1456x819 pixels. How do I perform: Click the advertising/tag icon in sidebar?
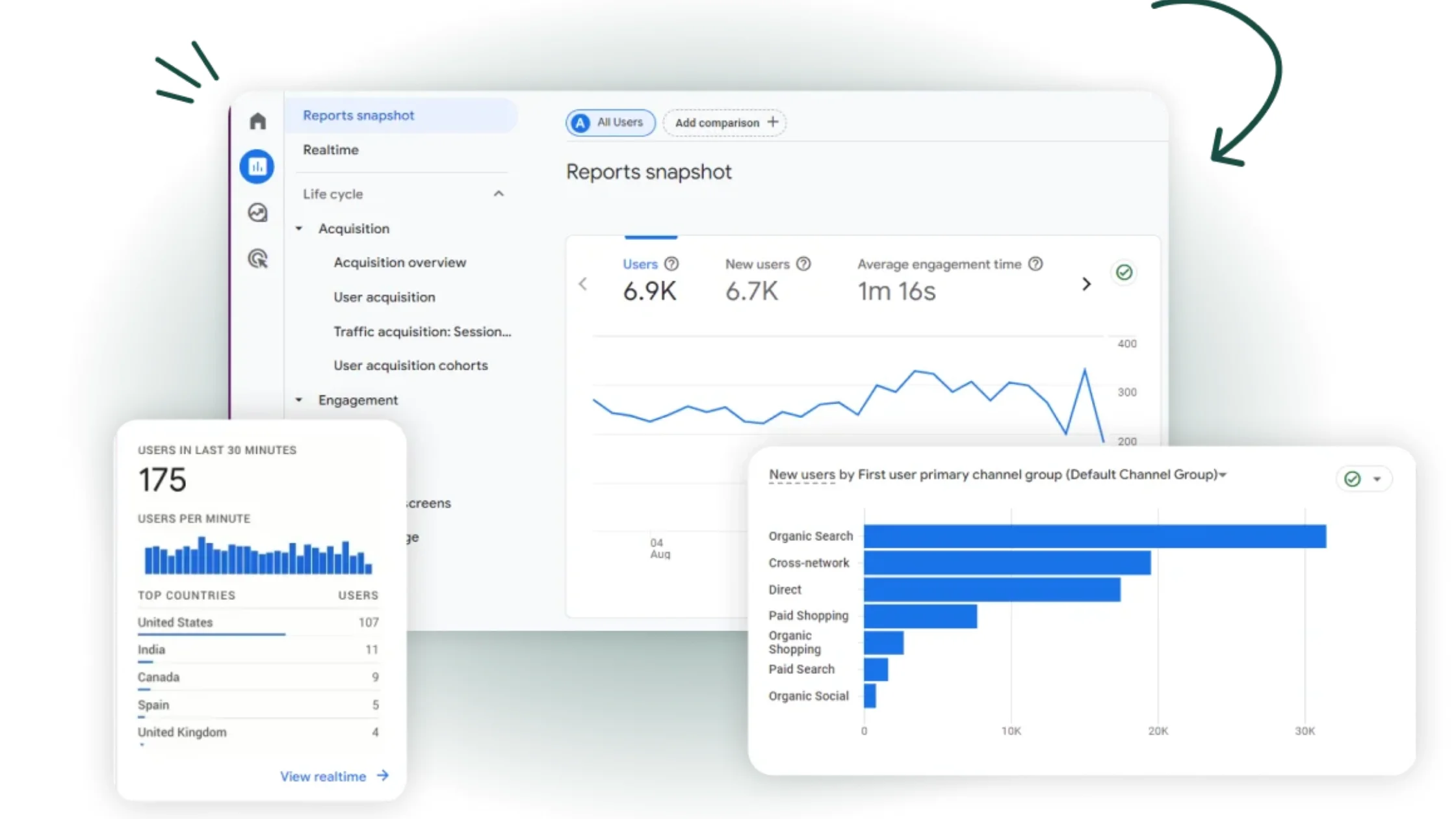tap(258, 258)
